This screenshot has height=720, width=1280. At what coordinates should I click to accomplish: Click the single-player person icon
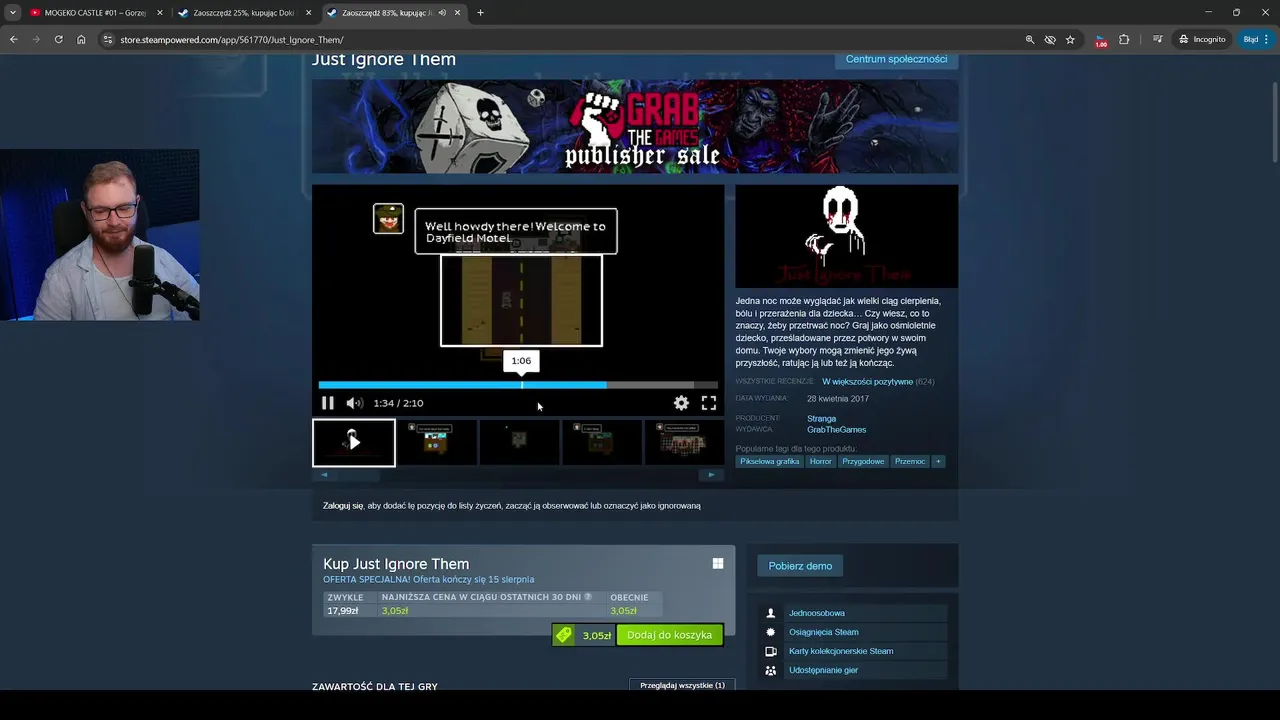point(770,613)
